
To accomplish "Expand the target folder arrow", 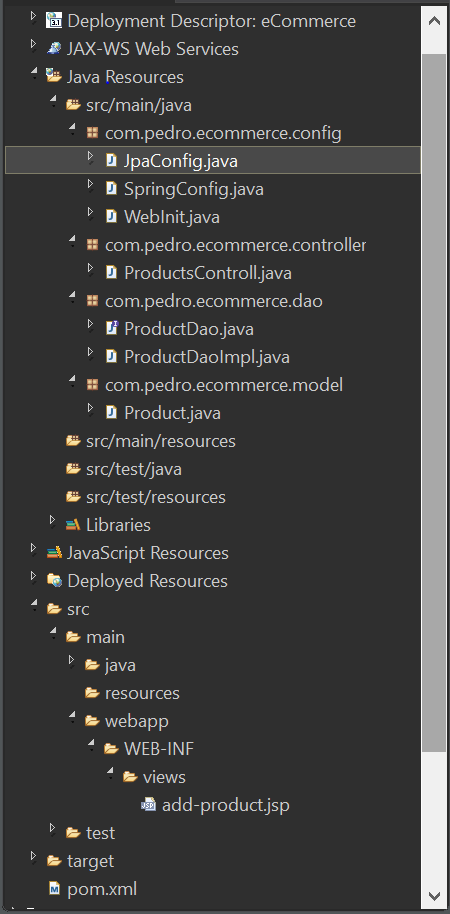I will [33, 856].
